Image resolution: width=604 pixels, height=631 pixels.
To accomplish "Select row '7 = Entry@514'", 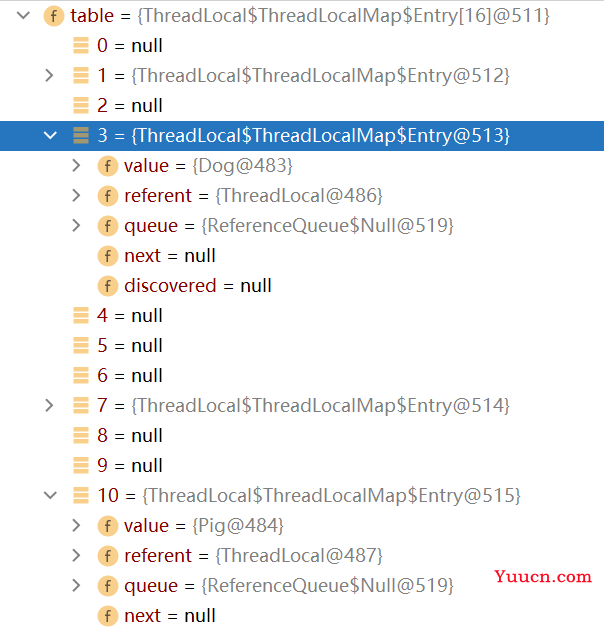I will click(302, 405).
